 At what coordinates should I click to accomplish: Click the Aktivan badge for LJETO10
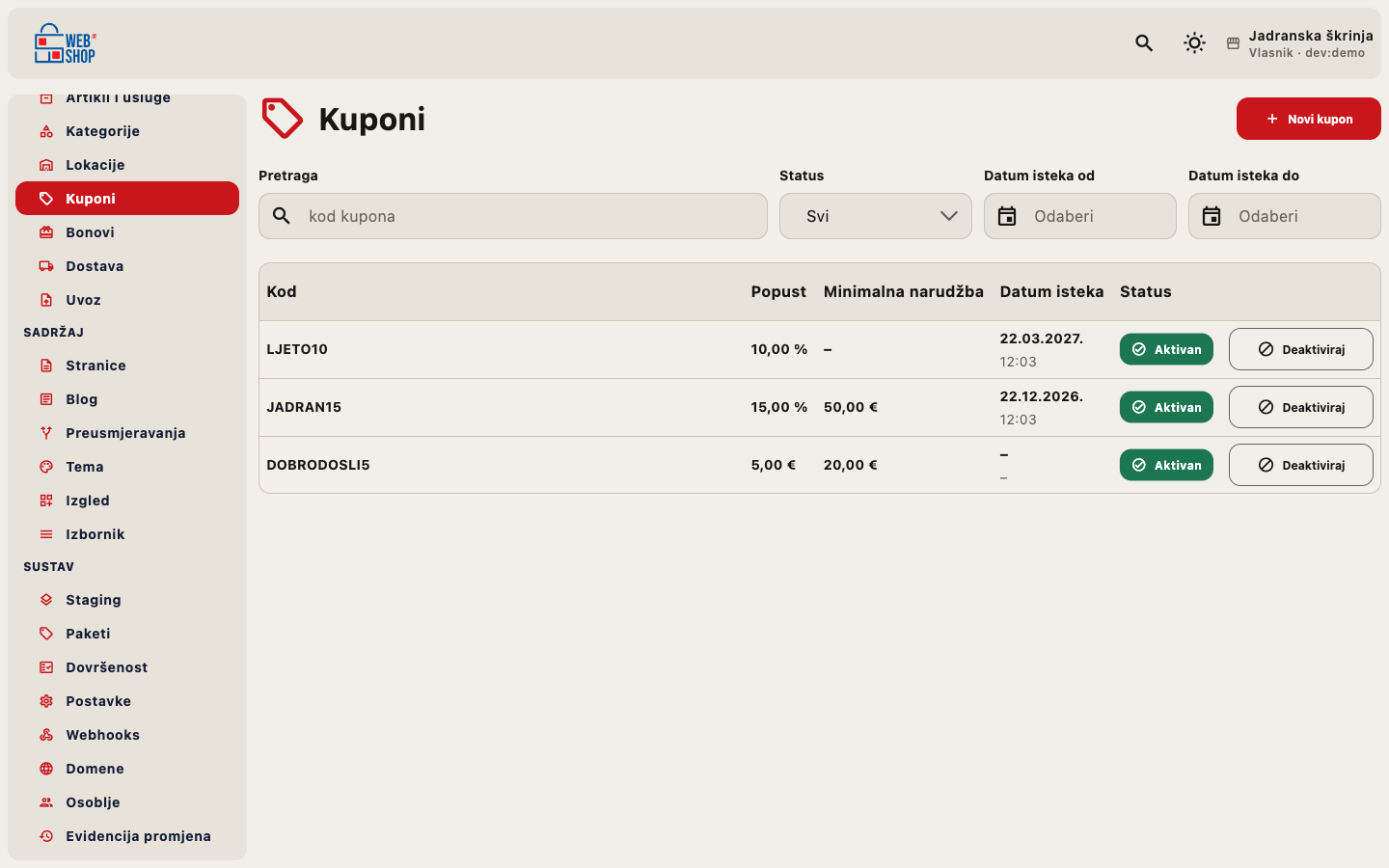pos(1166,349)
